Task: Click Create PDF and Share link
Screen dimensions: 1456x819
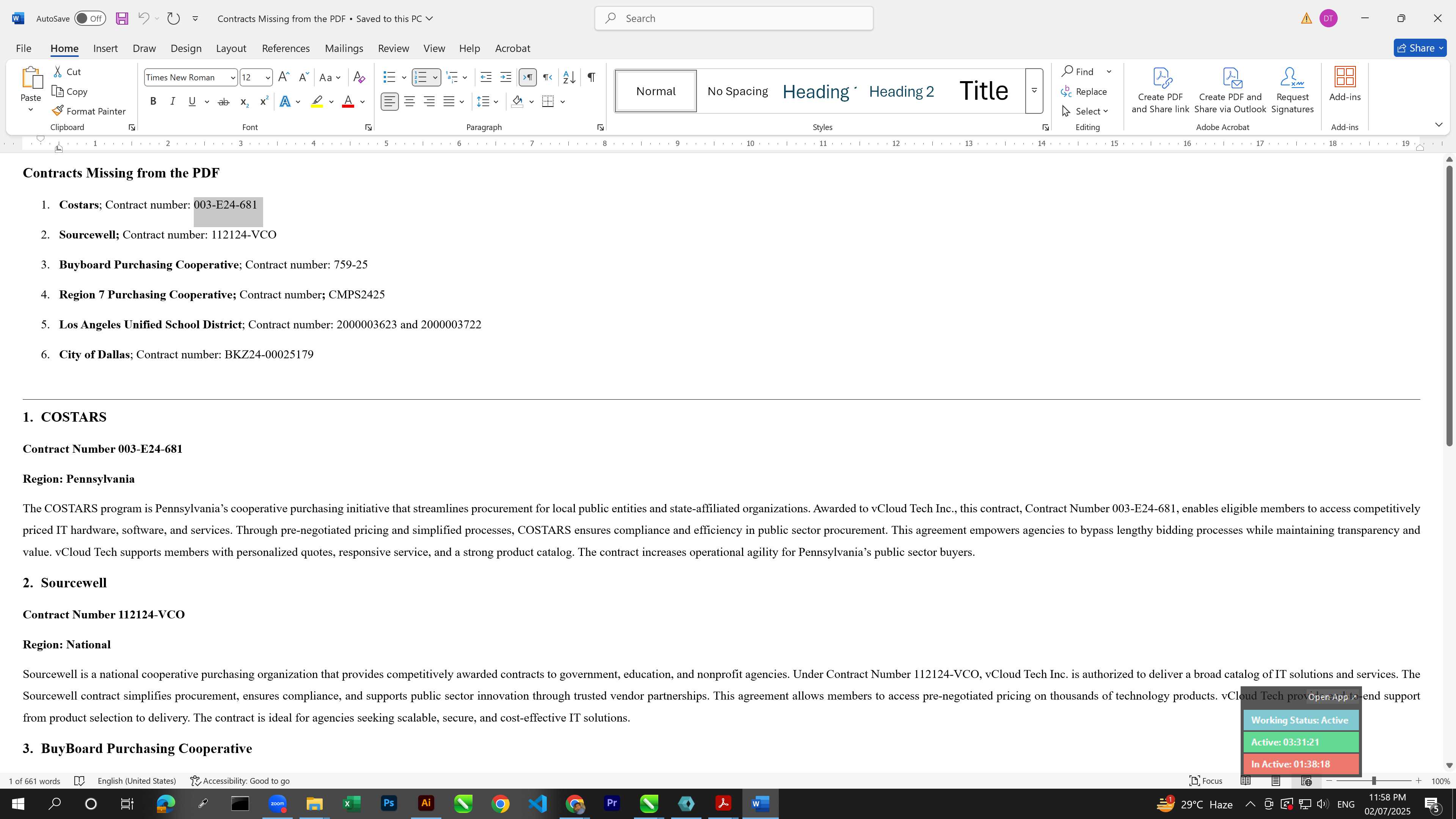Action: [x=1160, y=91]
